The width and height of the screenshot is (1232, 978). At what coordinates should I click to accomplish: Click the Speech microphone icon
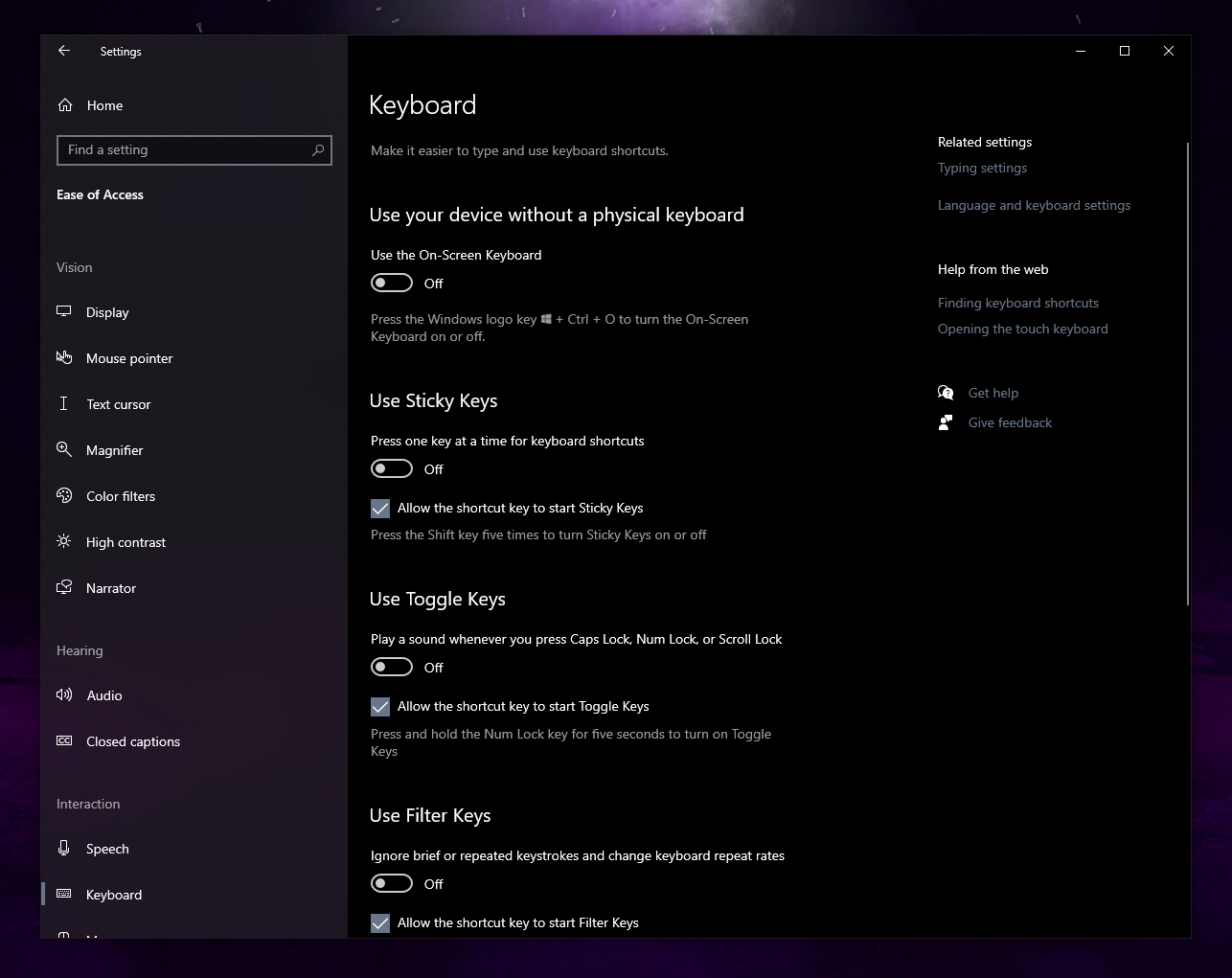64,848
